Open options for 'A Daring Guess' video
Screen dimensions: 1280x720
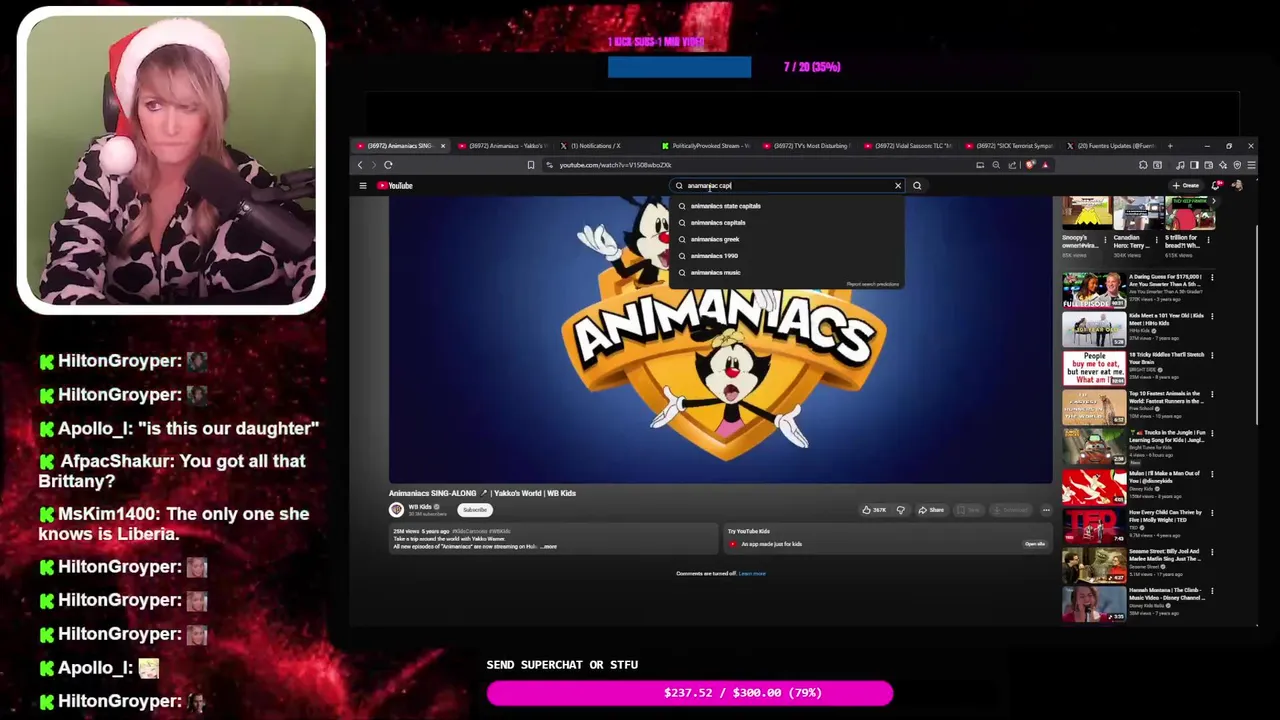[1212, 278]
